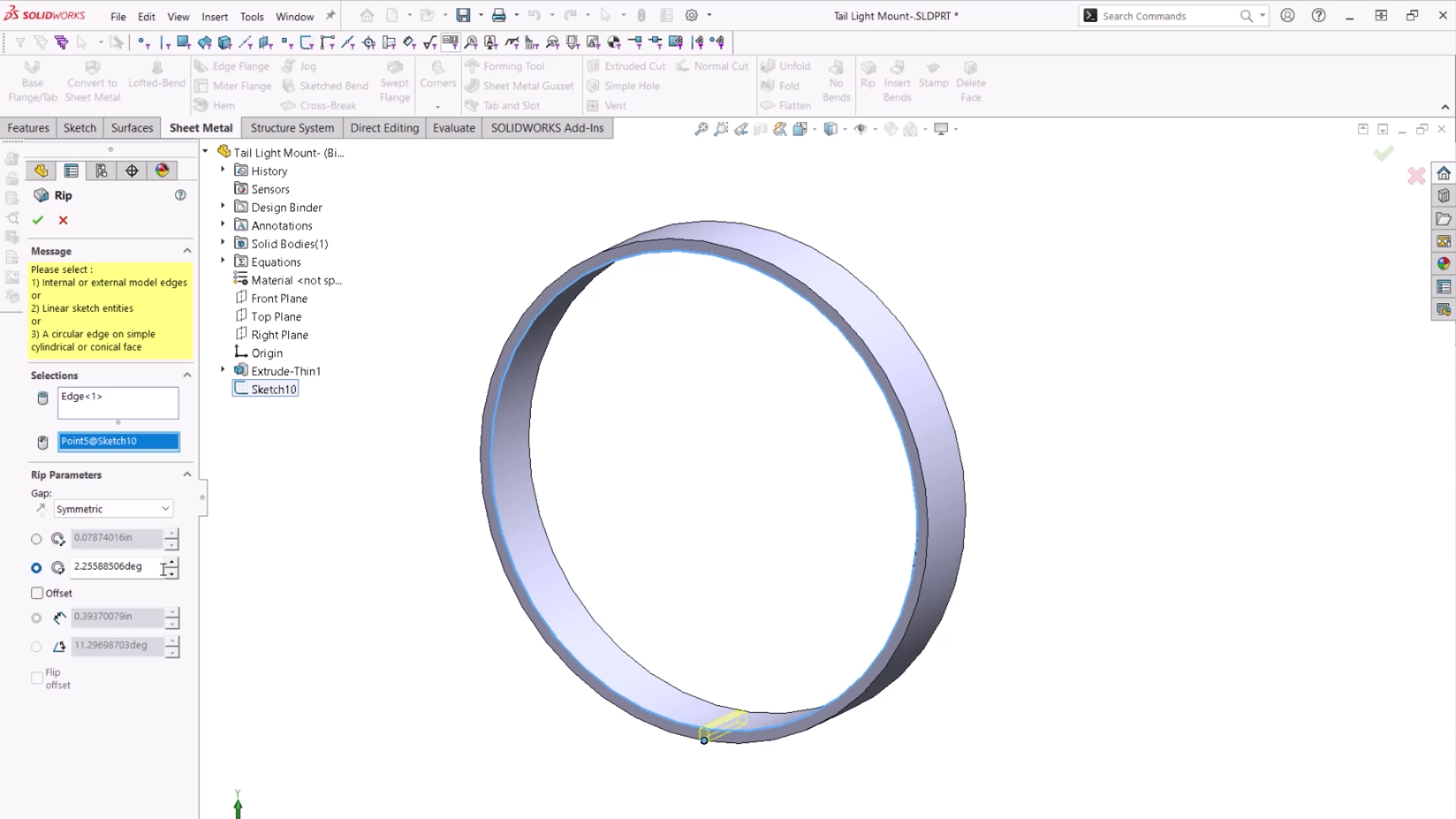Increase angle value with the spin stepper
The width and height of the screenshot is (1456, 819).
[x=172, y=563]
